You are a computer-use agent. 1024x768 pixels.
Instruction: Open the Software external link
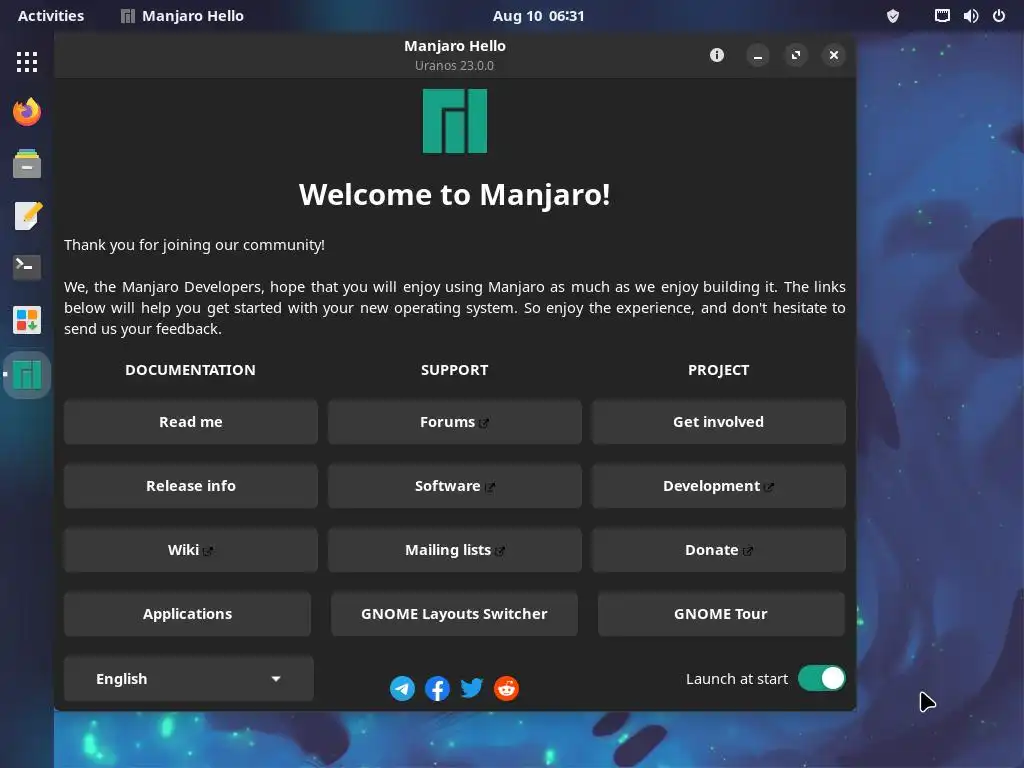tap(455, 486)
